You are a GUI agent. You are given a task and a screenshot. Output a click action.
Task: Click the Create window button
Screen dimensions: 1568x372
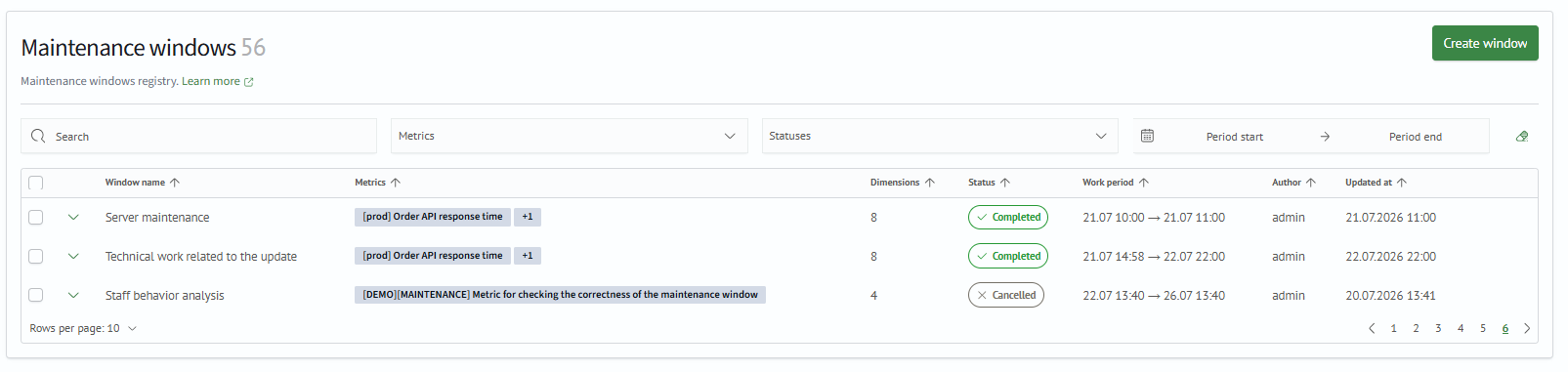click(1485, 43)
